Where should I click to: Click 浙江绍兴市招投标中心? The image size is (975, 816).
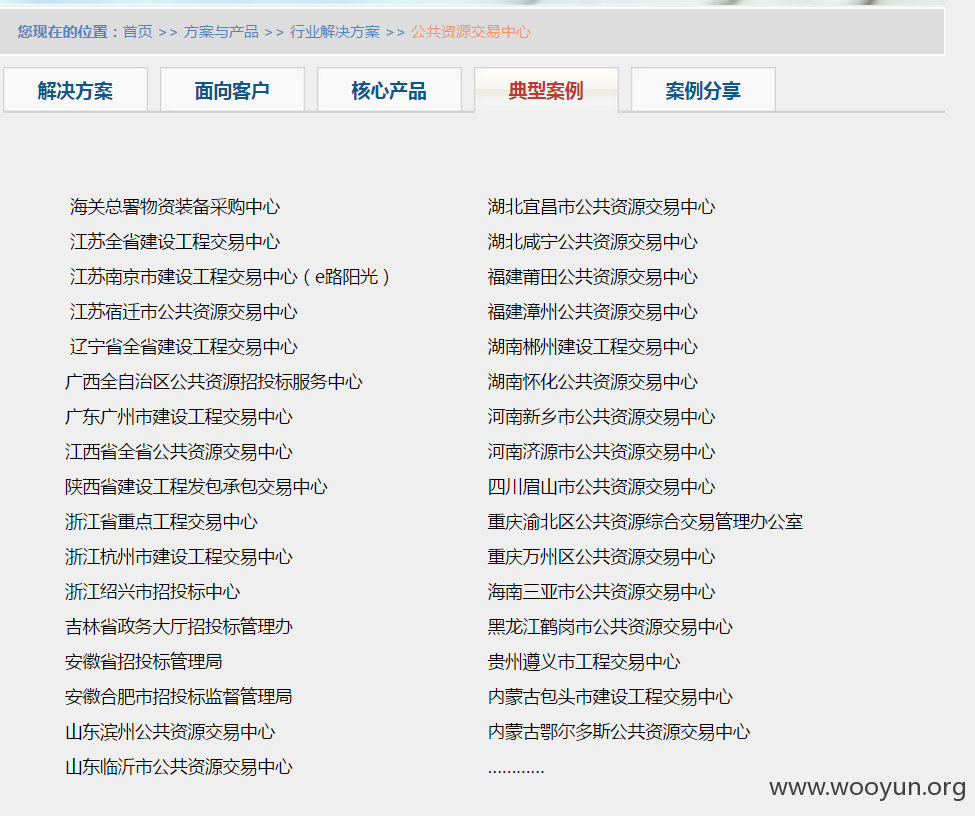click(152, 591)
